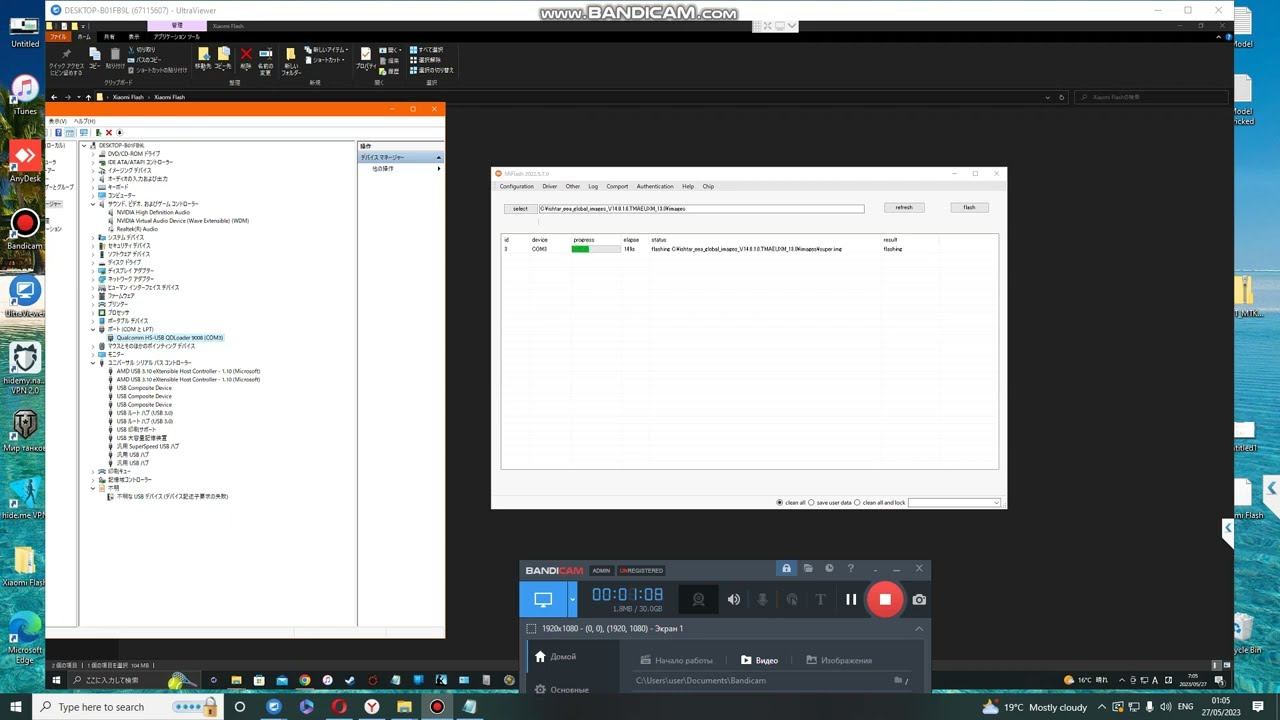Screen dimensions: 1280x720
Task: Open Bandicam output folder icon in title bar
Action: pos(808,569)
